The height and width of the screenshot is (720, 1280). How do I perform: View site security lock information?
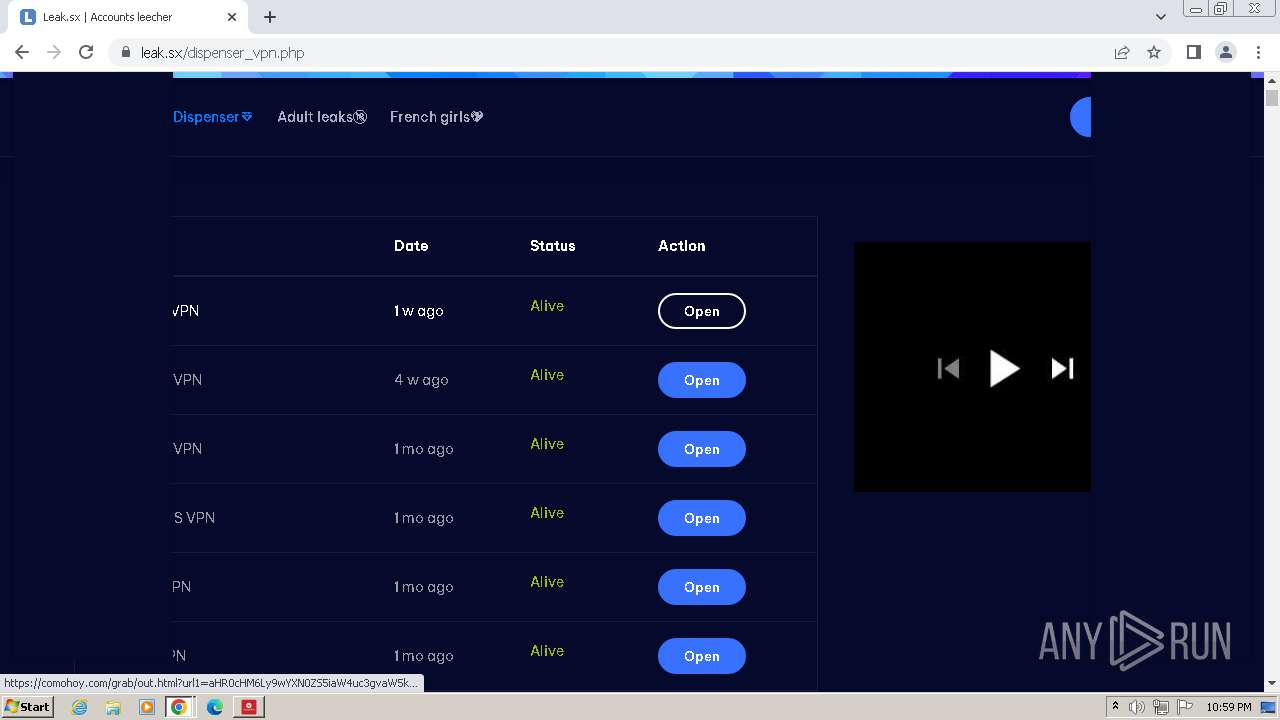coord(126,53)
